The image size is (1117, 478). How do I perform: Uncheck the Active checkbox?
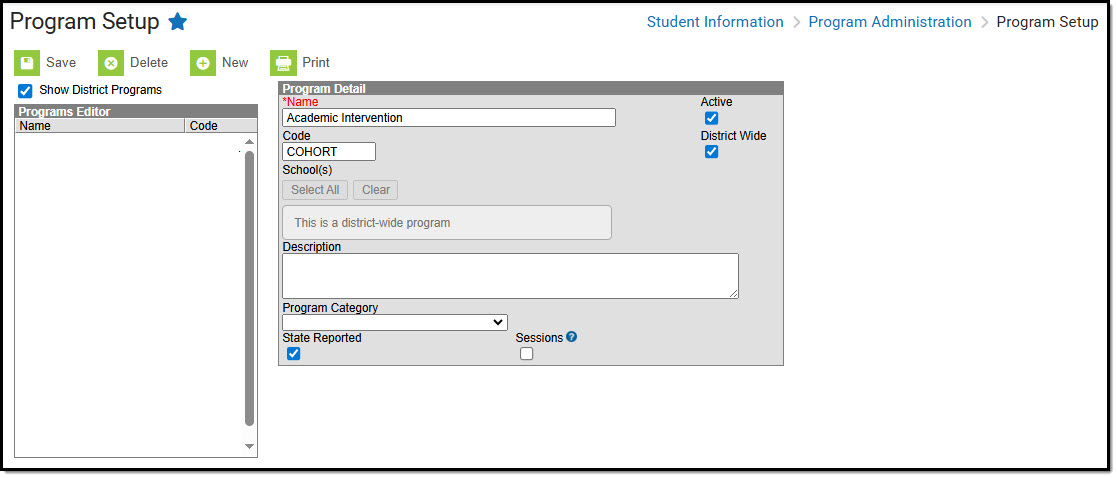pyautogui.click(x=712, y=118)
